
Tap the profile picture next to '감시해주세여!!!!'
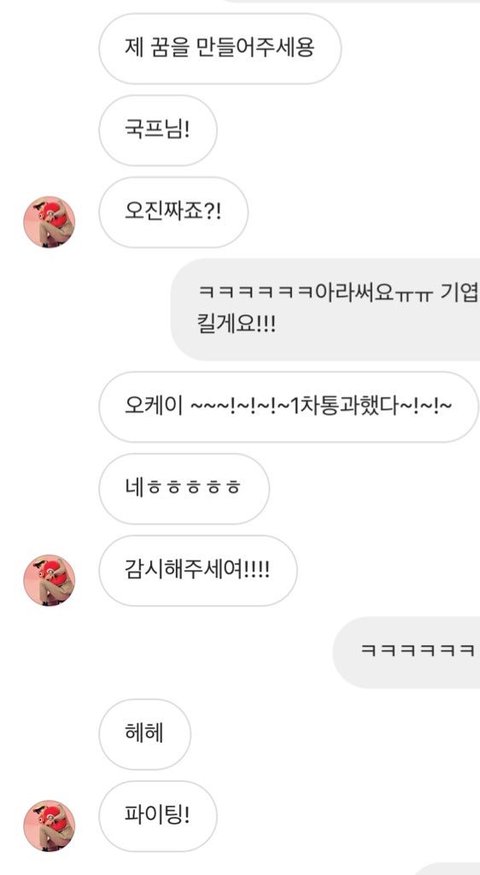[x=49, y=580]
